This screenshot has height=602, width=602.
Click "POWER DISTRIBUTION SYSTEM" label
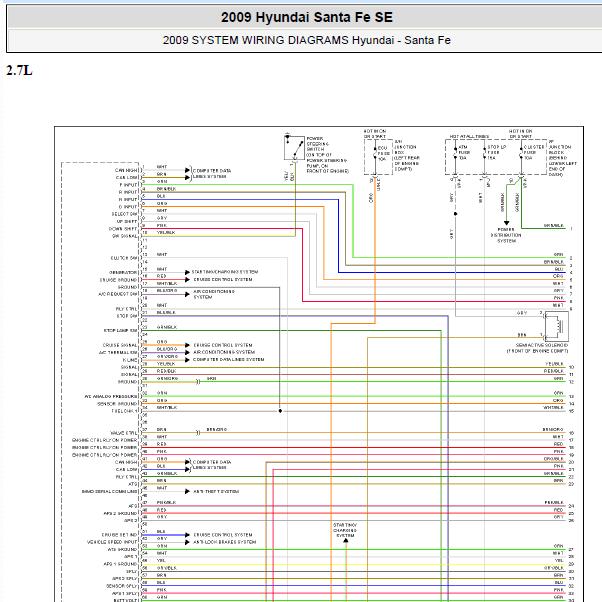click(506, 235)
